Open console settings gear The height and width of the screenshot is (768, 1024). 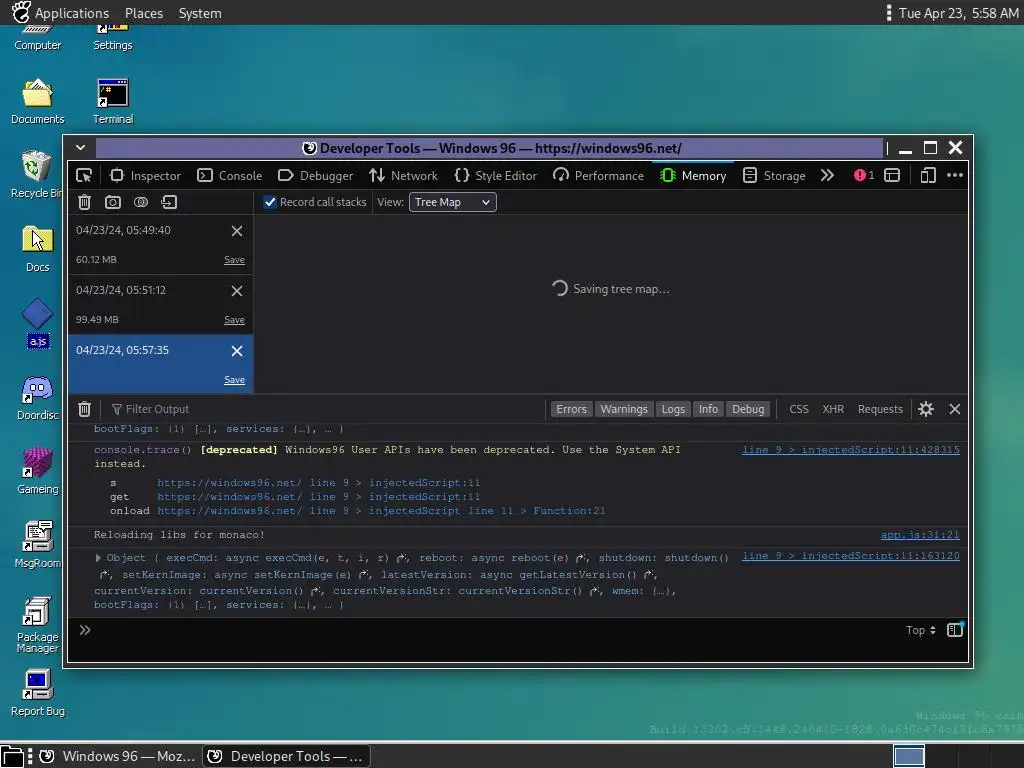point(926,409)
